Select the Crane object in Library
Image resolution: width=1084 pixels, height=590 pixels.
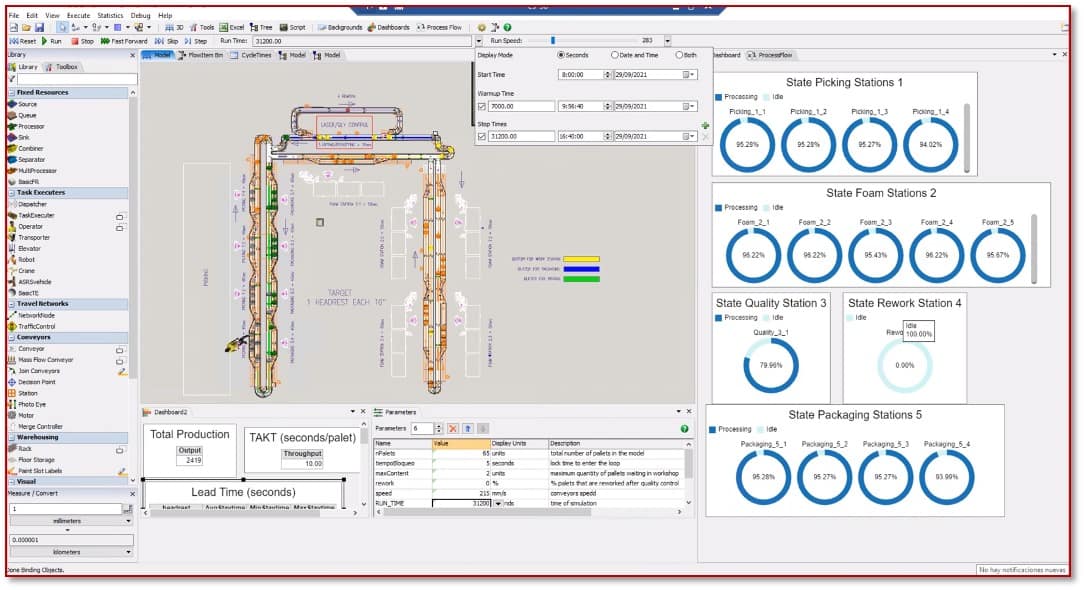(x=21, y=270)
